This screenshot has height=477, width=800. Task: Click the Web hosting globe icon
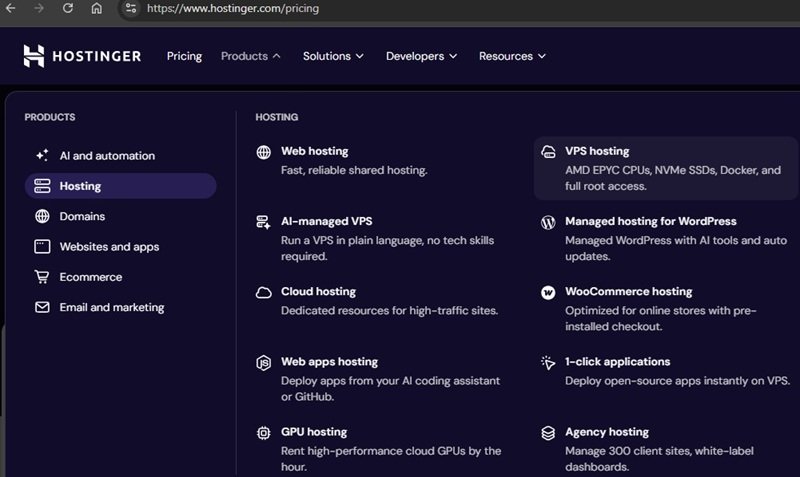[x=264, y=152]
